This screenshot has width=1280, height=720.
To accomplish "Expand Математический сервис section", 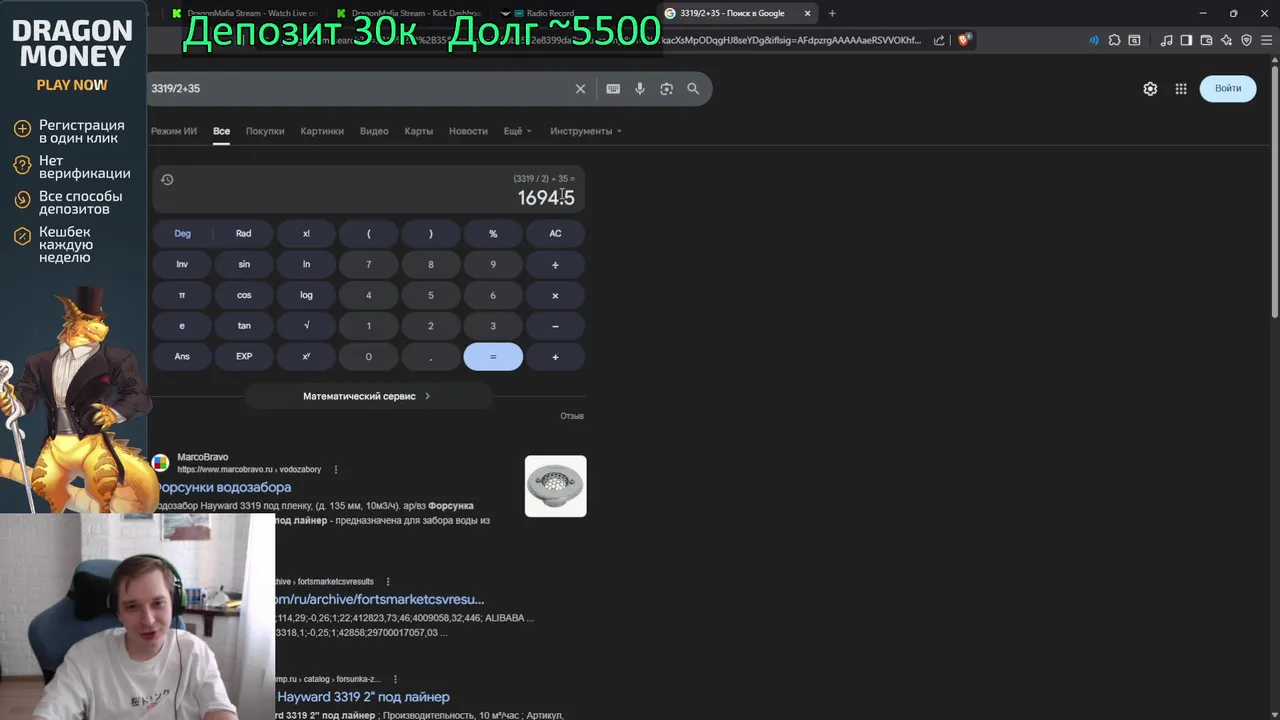I will [x=367, y=396].
